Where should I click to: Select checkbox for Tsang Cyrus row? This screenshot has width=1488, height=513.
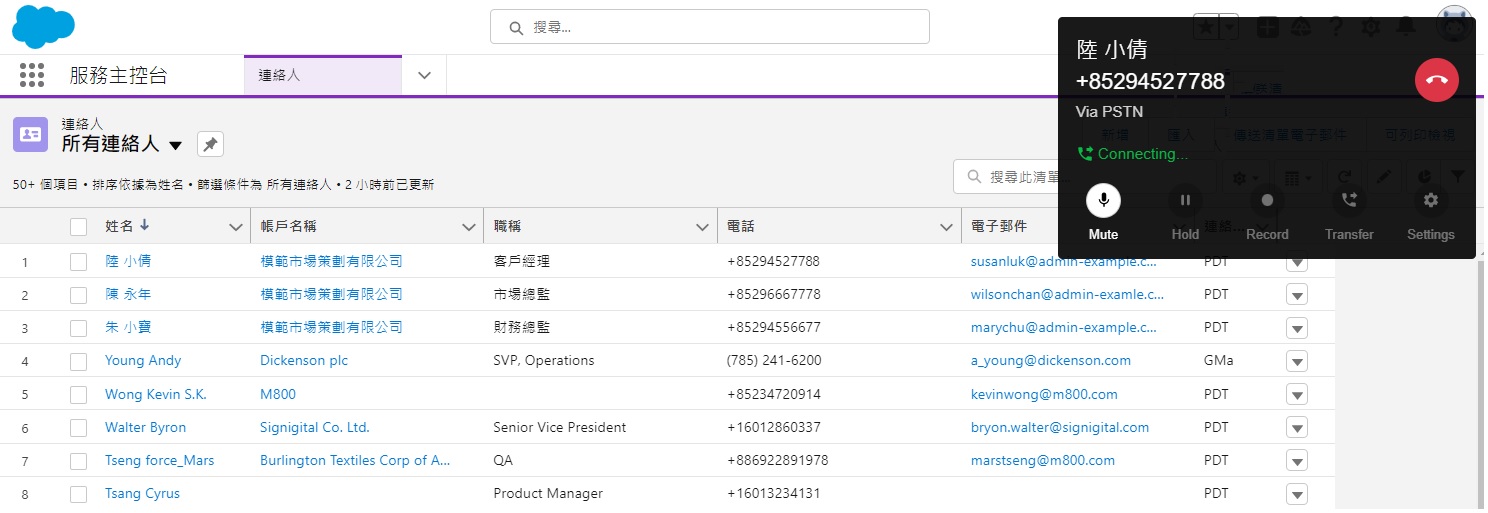pyautogui.click(x=78, y=494)
